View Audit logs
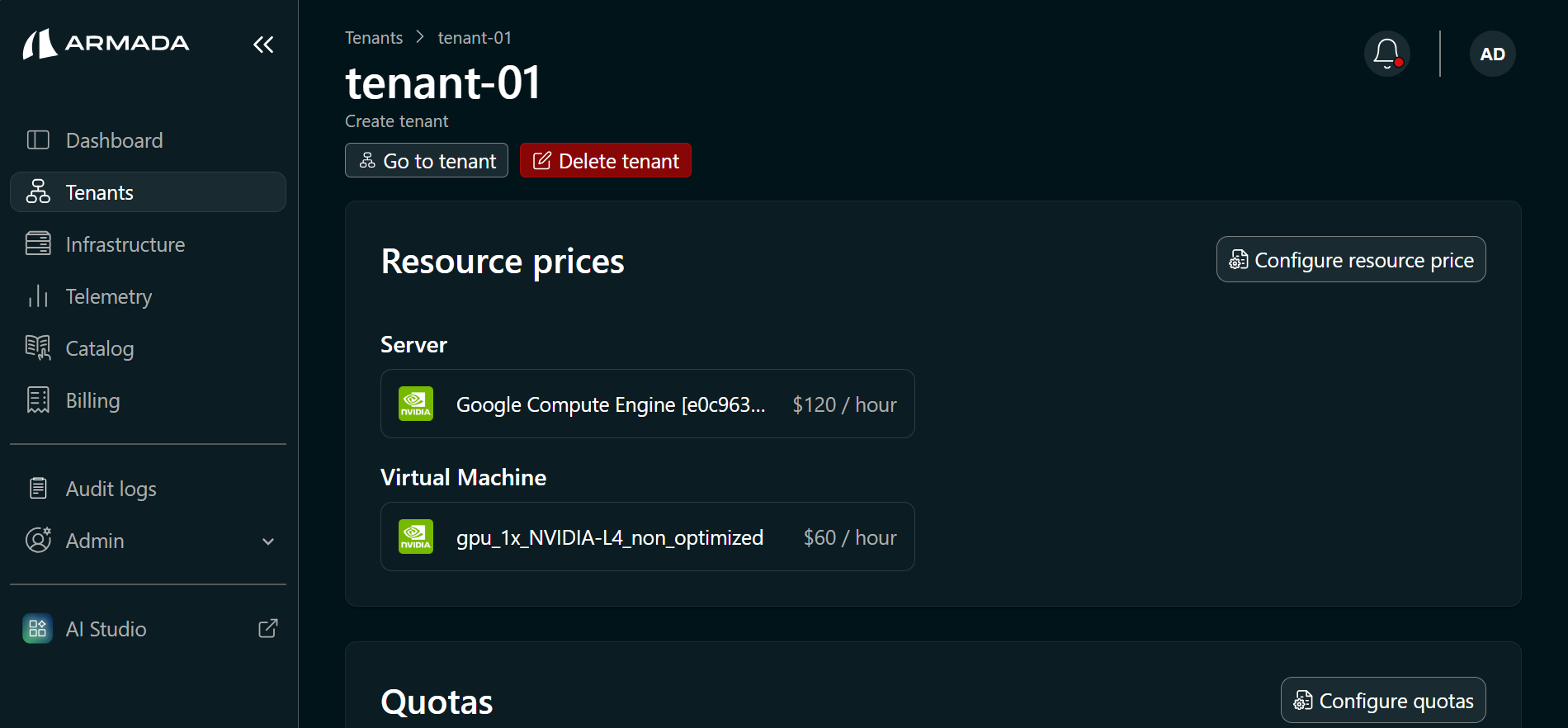1568x728 pixels. coord(148,489)
